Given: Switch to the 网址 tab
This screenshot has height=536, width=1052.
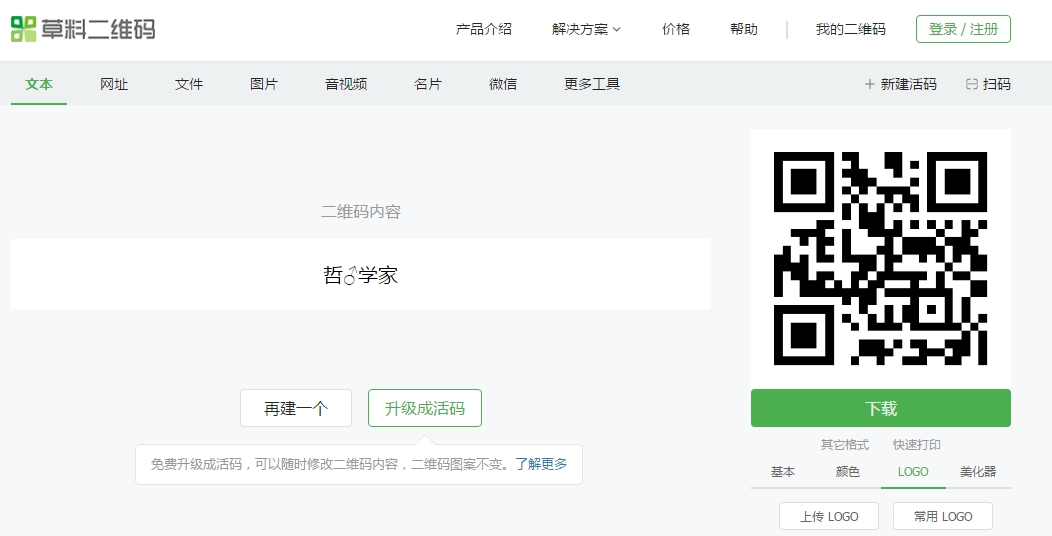Looking at the screenshot, I should pyautogui.click(x=114, y=84).
